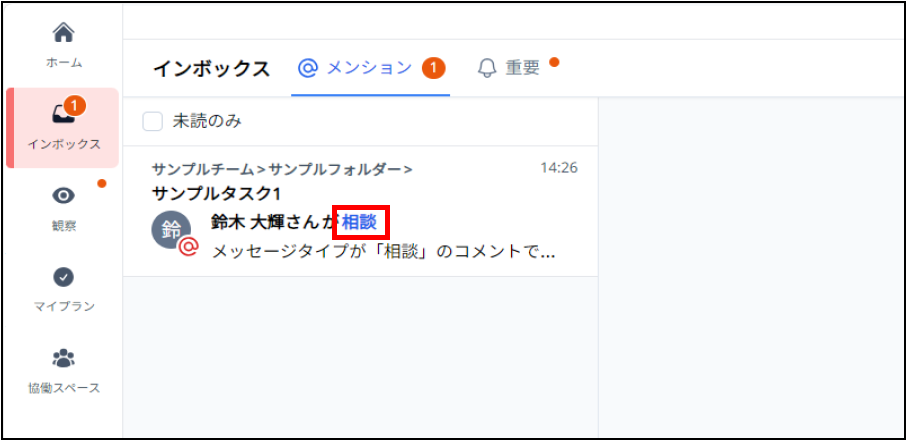The height and width of the screenshot is (441, 907).
Task: Click the bell icon beside 重要
Action: click(x=487, y=68)
